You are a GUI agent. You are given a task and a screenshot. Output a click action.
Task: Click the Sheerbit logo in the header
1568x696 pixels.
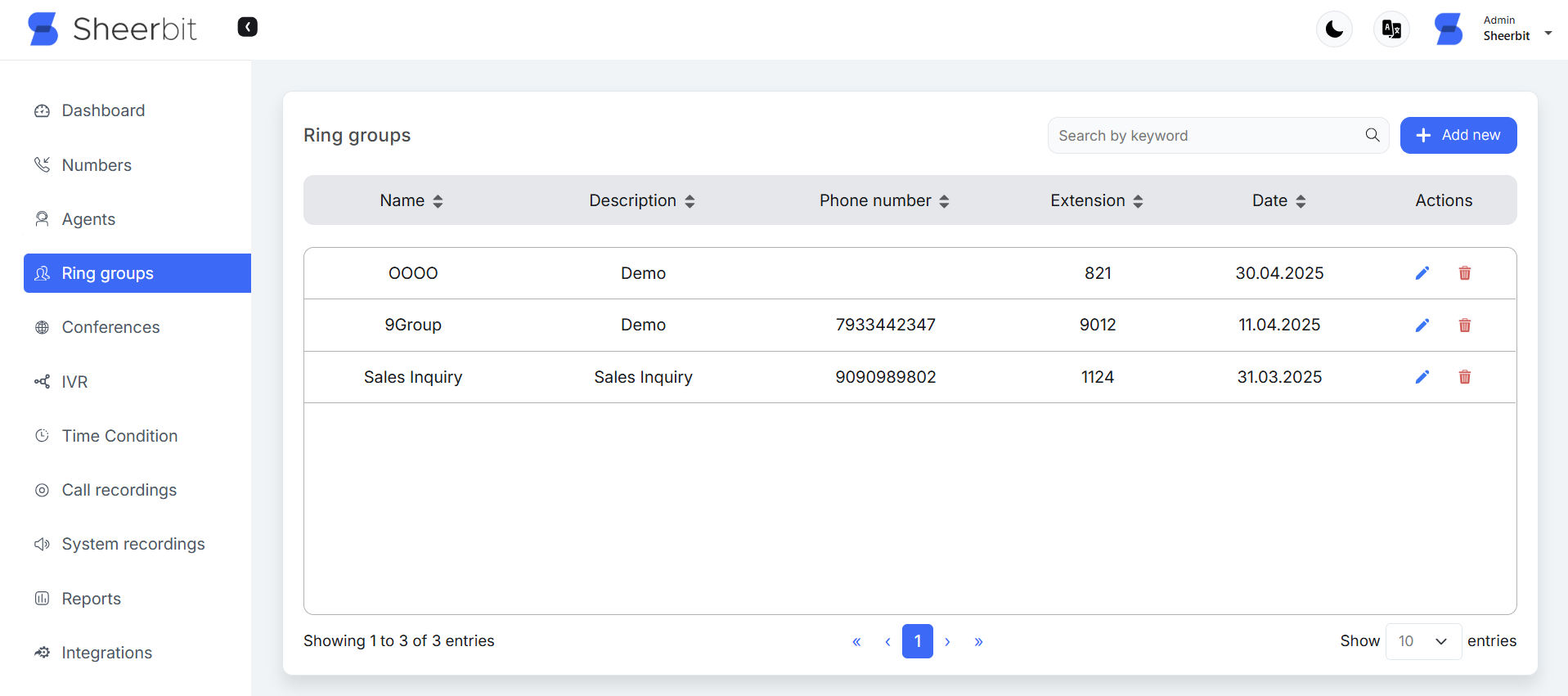click(112, 29)
